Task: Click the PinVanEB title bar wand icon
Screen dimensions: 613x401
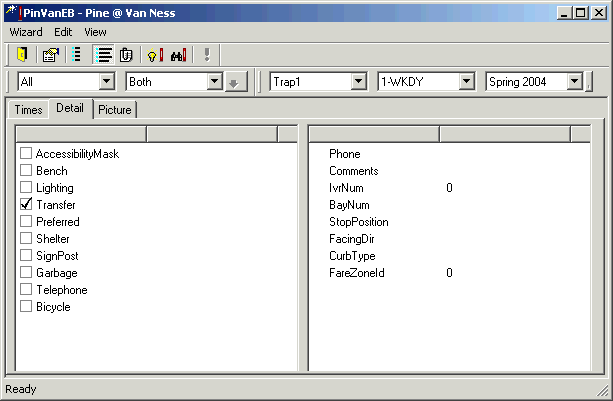Action: point(13,13)
